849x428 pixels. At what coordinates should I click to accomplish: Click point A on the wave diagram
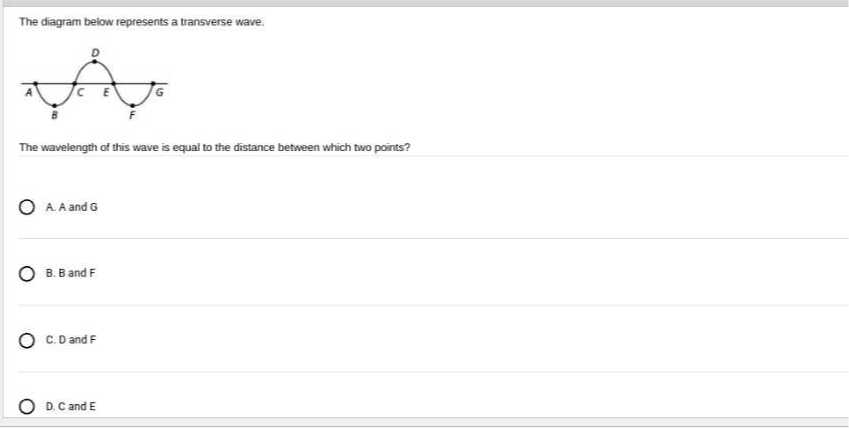coord(35,83)
